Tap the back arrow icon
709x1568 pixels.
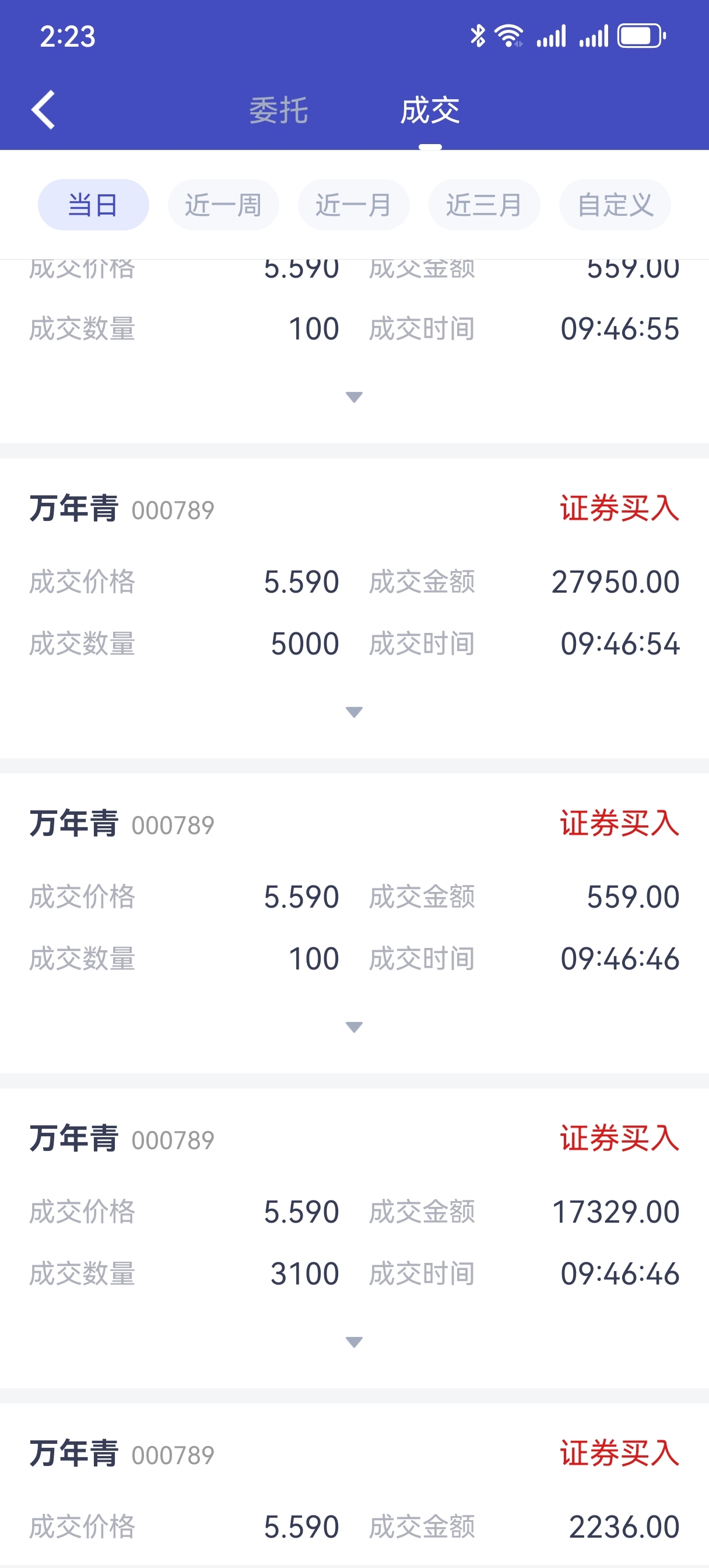(43, 110)
